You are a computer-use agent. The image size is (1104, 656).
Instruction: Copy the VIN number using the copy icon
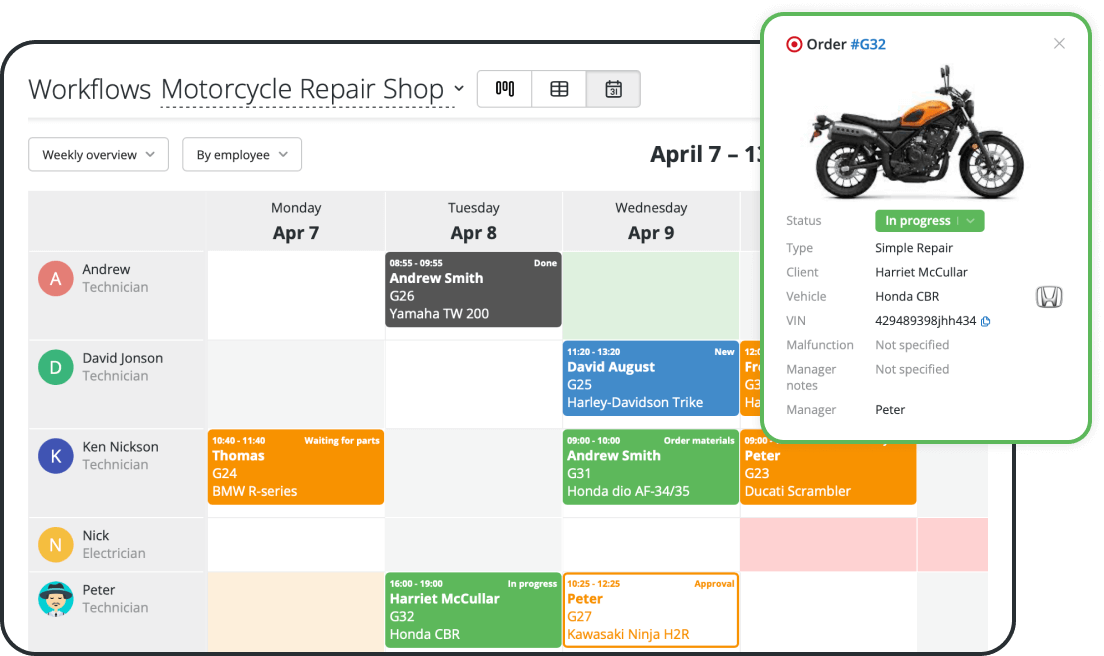click(984, 320)
